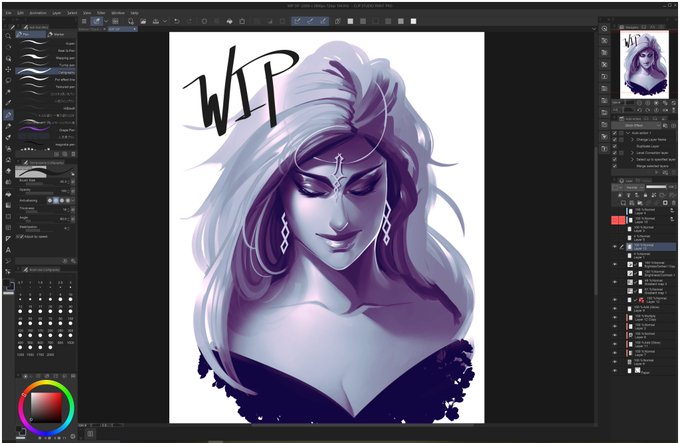Hide the selected Layer 12

pos(615,247)
